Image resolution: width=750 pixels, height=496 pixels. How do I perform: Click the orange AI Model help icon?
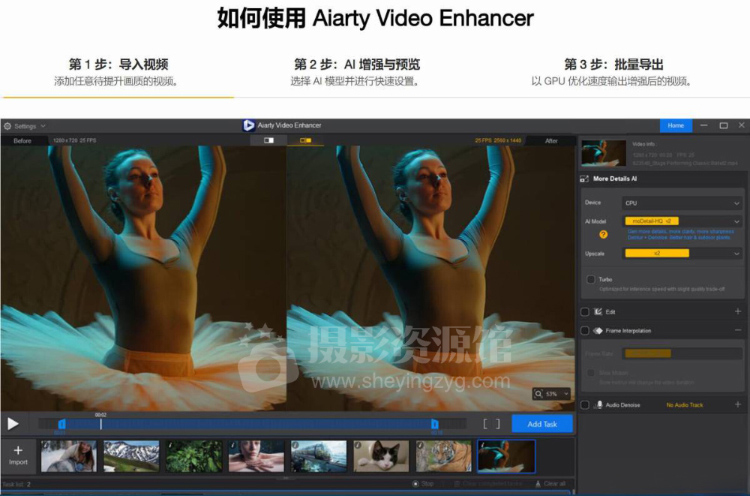603,234
